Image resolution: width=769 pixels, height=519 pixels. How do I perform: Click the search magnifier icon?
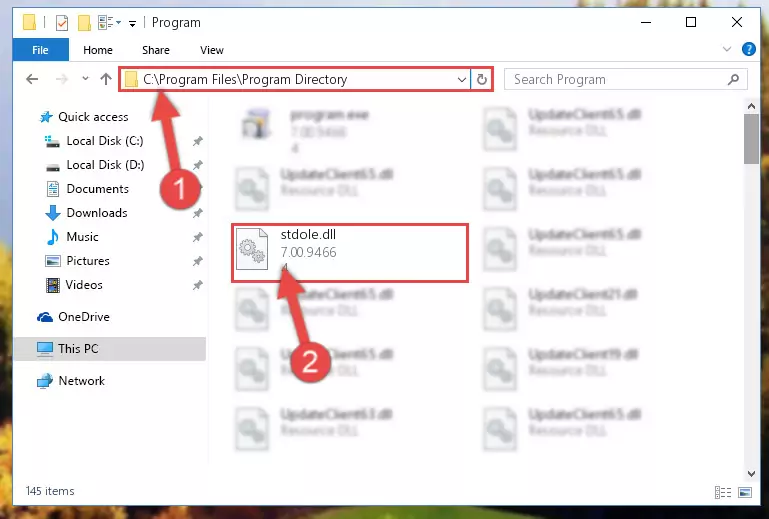734,79
